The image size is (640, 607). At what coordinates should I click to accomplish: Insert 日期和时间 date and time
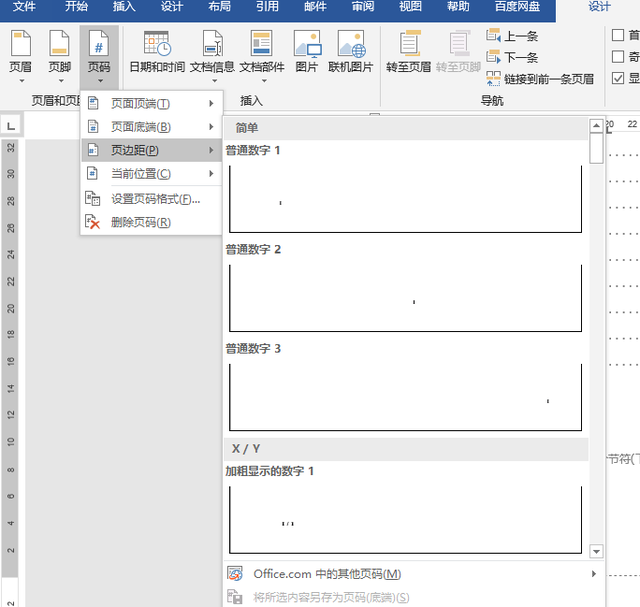(x=157, y=51)
